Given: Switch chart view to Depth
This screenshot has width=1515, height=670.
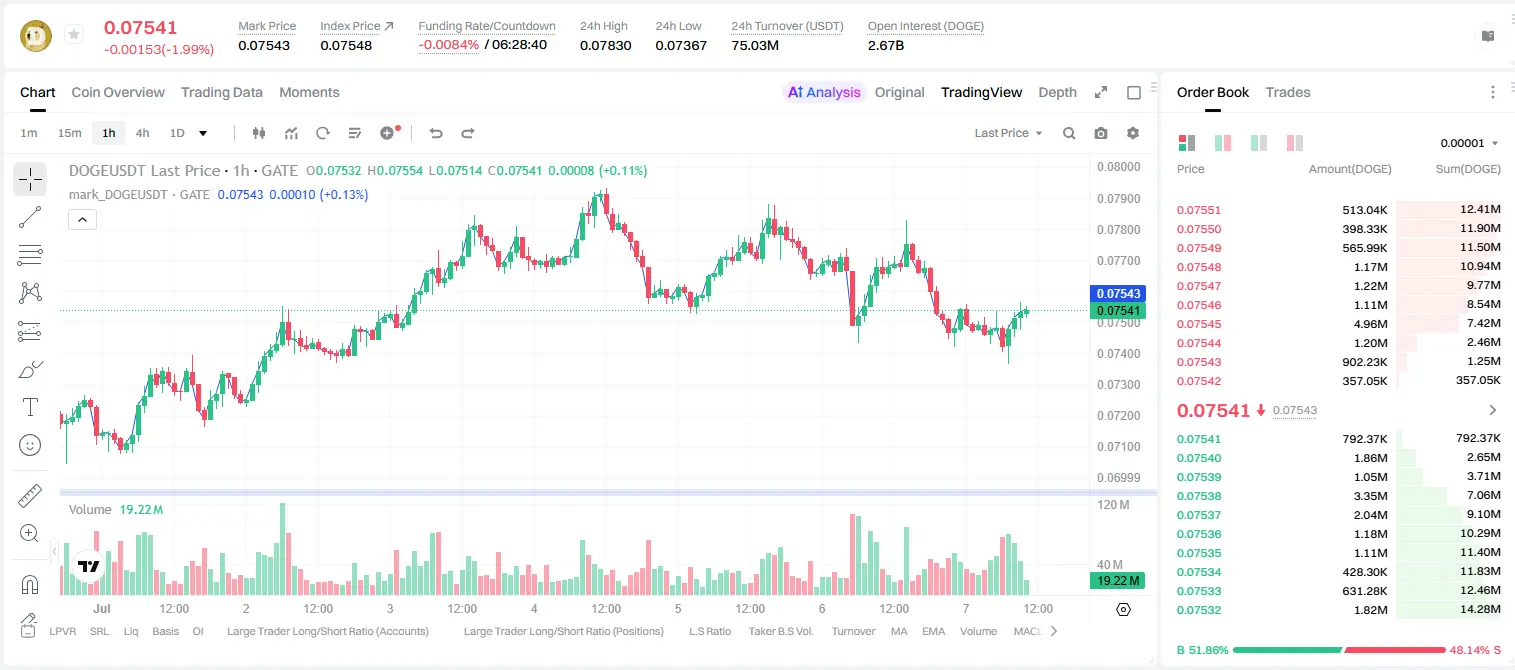Looking at the screenshot, I should pyautogui.click(x=1057, y=92).
